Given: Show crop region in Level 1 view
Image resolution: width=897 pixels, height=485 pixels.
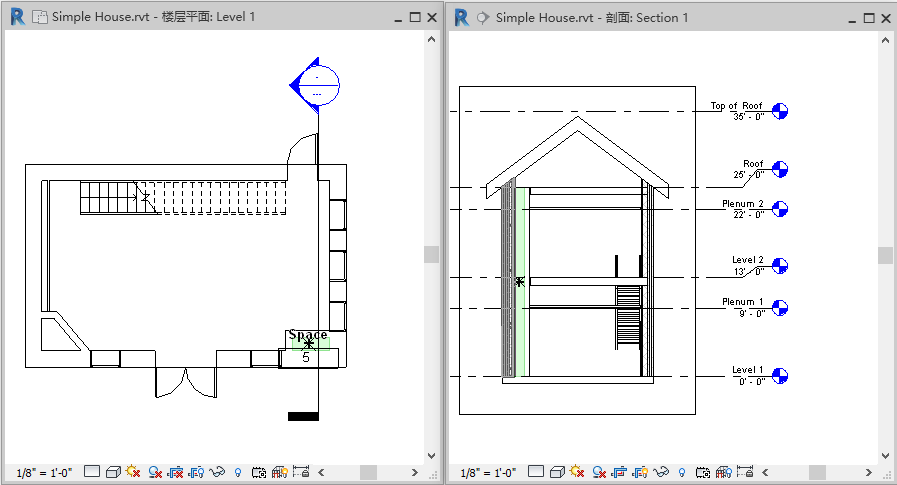Looking at the screenshot, I should click(x=197, y=472).
